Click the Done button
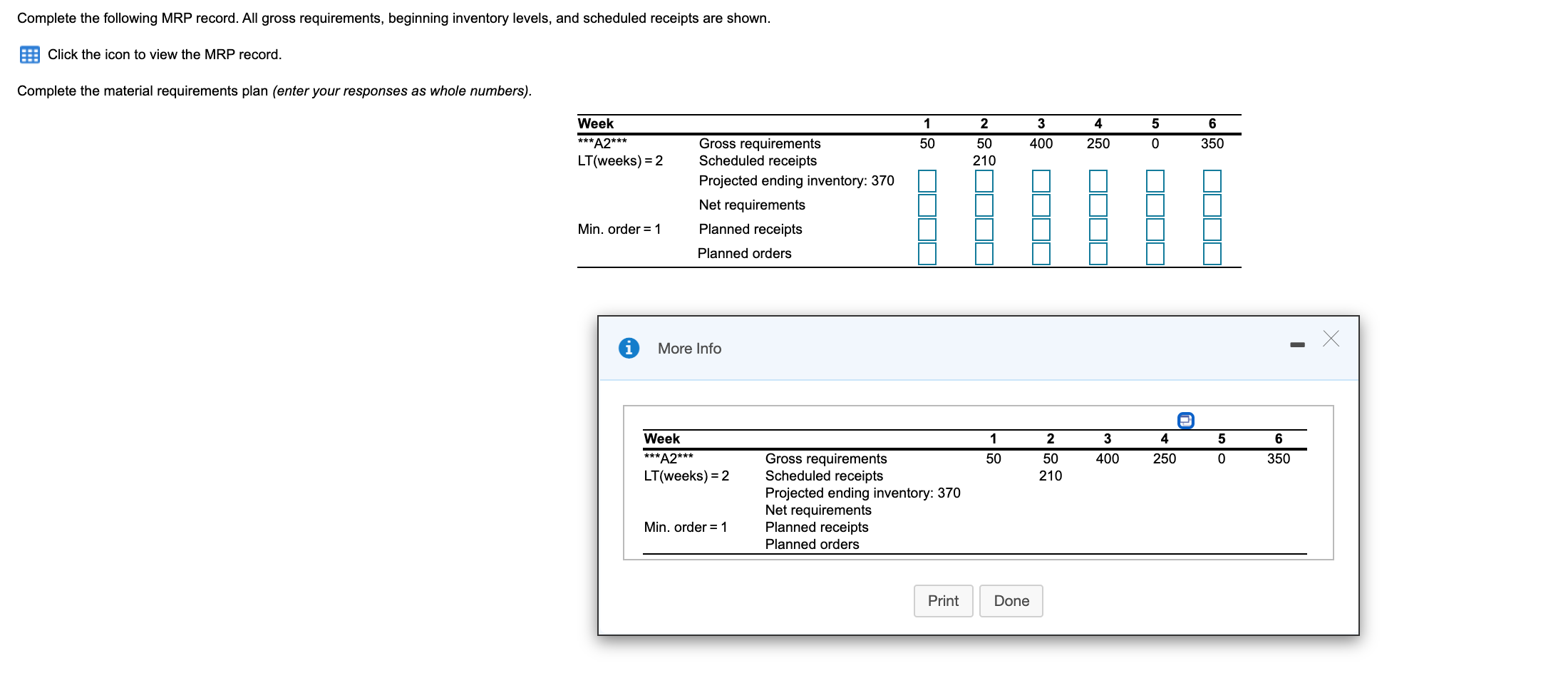1568x683 pixels. point(1011,601)
